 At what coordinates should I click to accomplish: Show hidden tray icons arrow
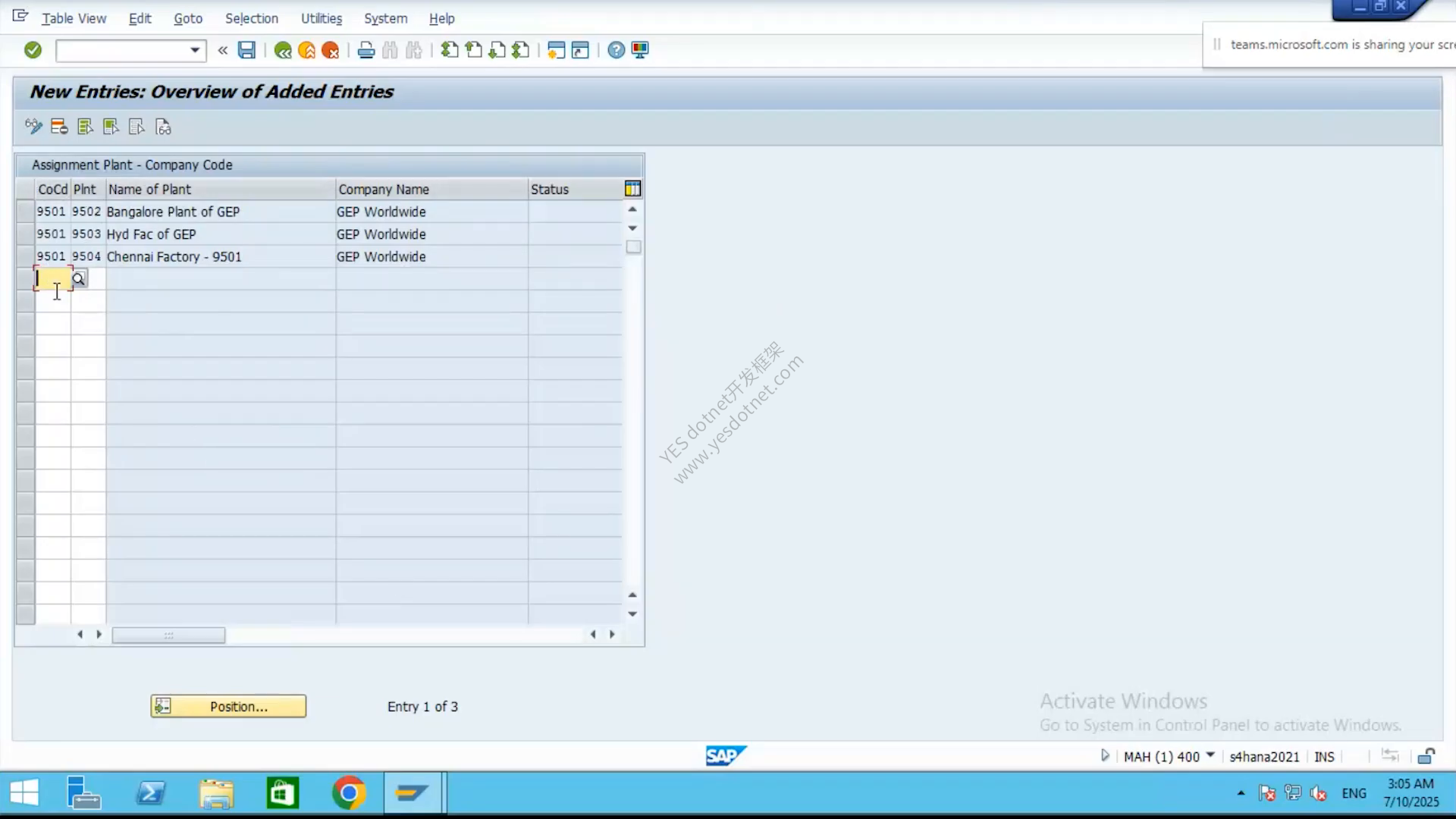tap(1241, 793)
